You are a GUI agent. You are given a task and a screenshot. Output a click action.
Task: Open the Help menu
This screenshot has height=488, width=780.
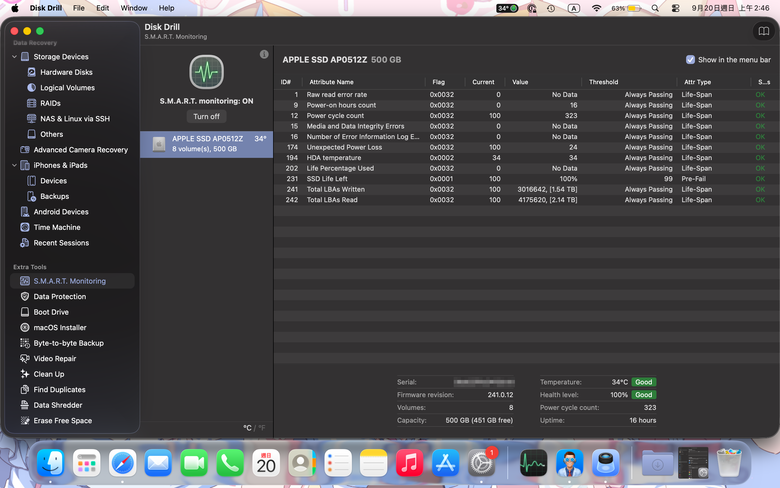pos(166,8)
